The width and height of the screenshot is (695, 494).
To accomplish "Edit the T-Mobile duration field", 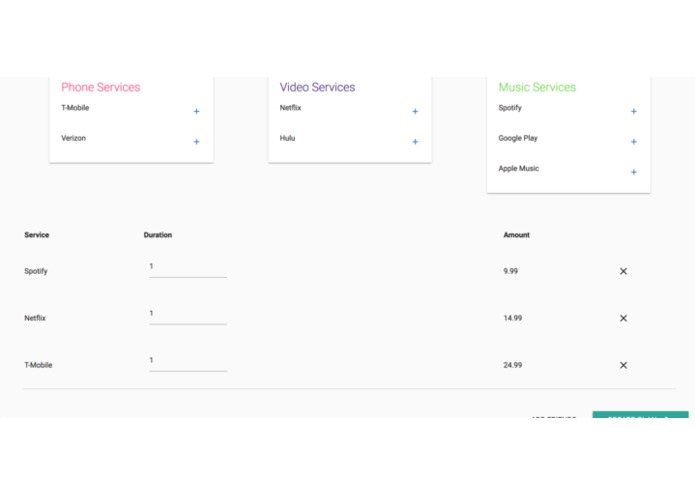I will point(188,362).
